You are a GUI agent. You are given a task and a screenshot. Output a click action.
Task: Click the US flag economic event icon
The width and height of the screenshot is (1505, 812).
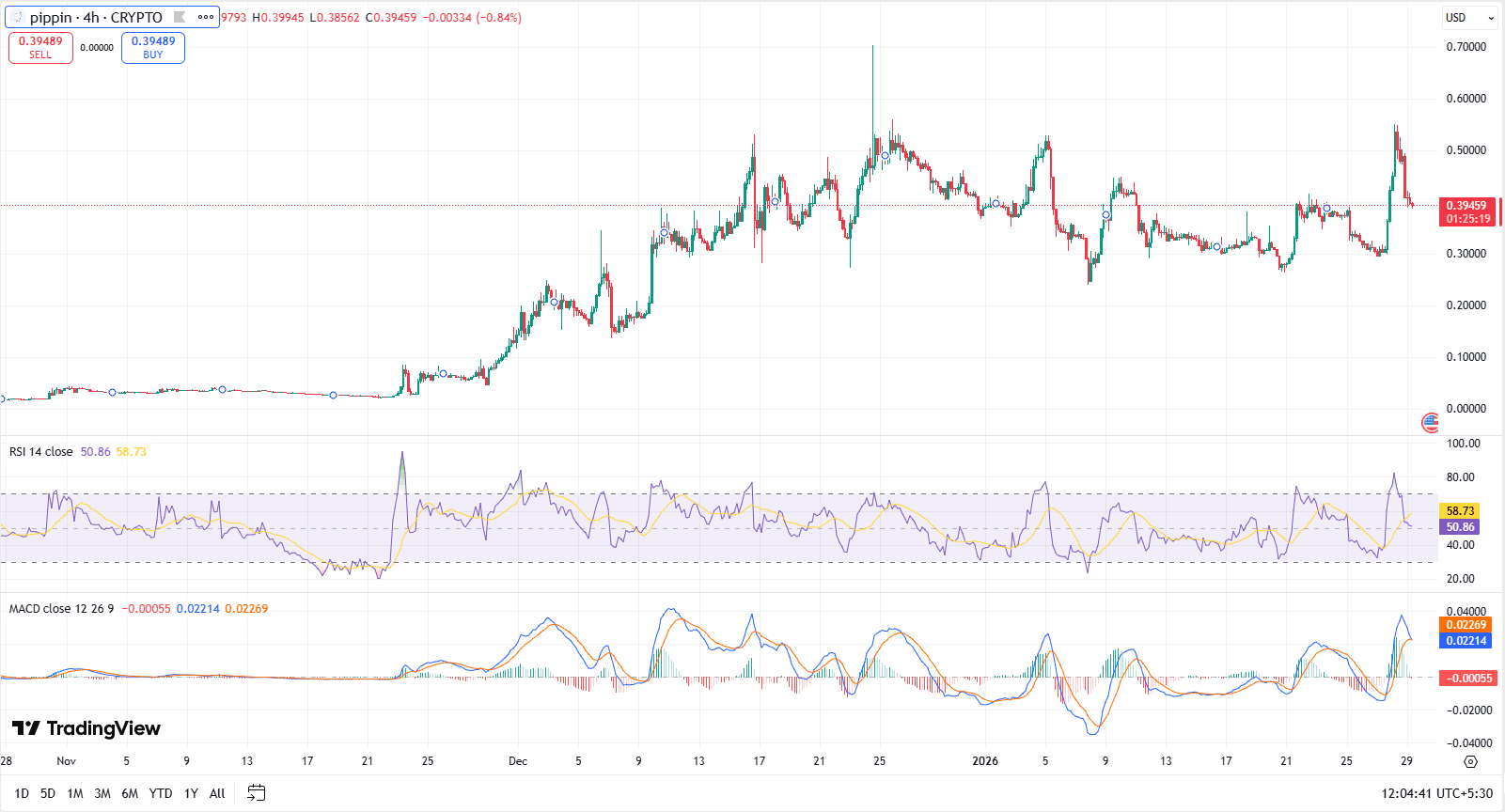[1430, 423]
